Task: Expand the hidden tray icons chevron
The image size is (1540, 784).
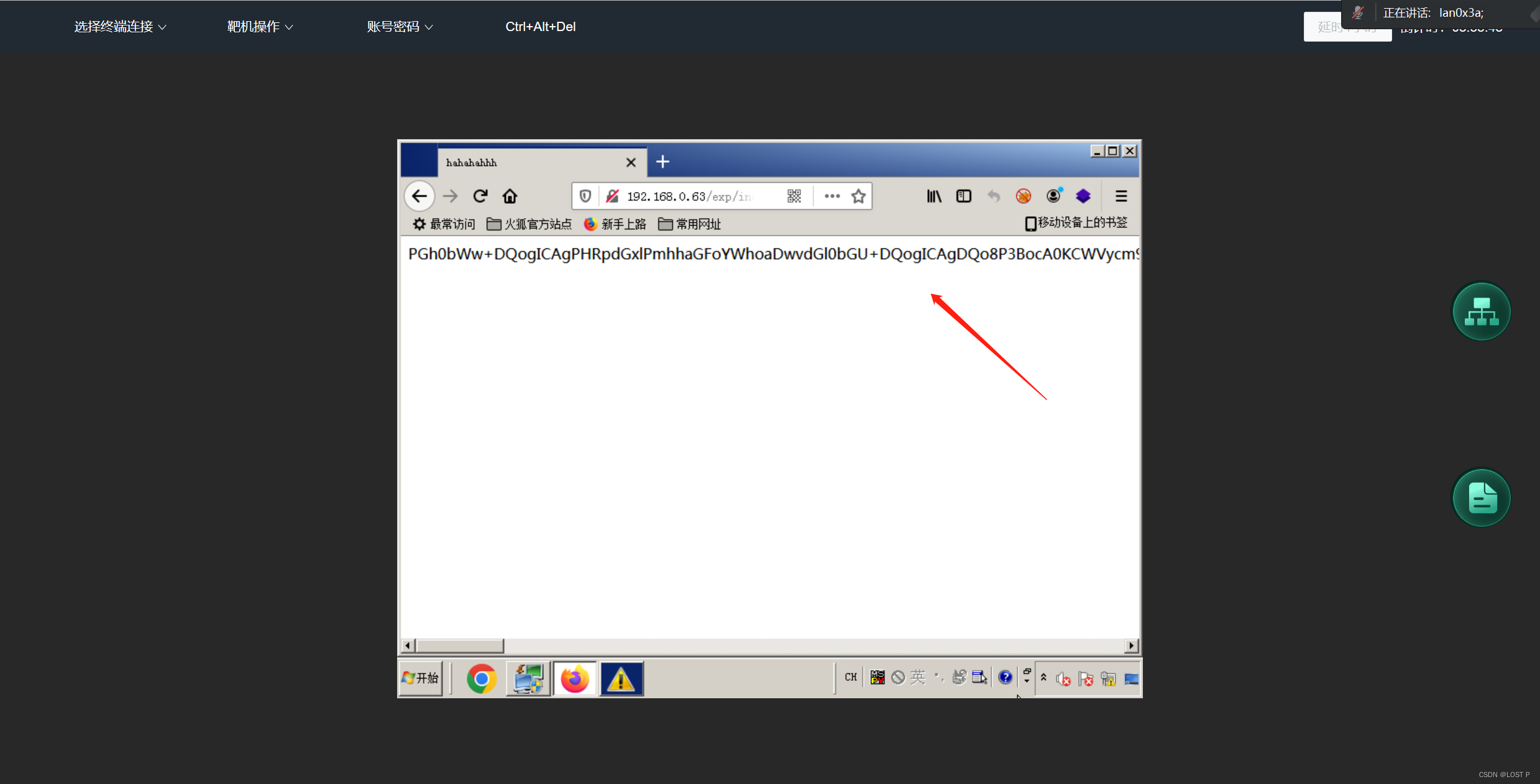Action: point(1043,677)
